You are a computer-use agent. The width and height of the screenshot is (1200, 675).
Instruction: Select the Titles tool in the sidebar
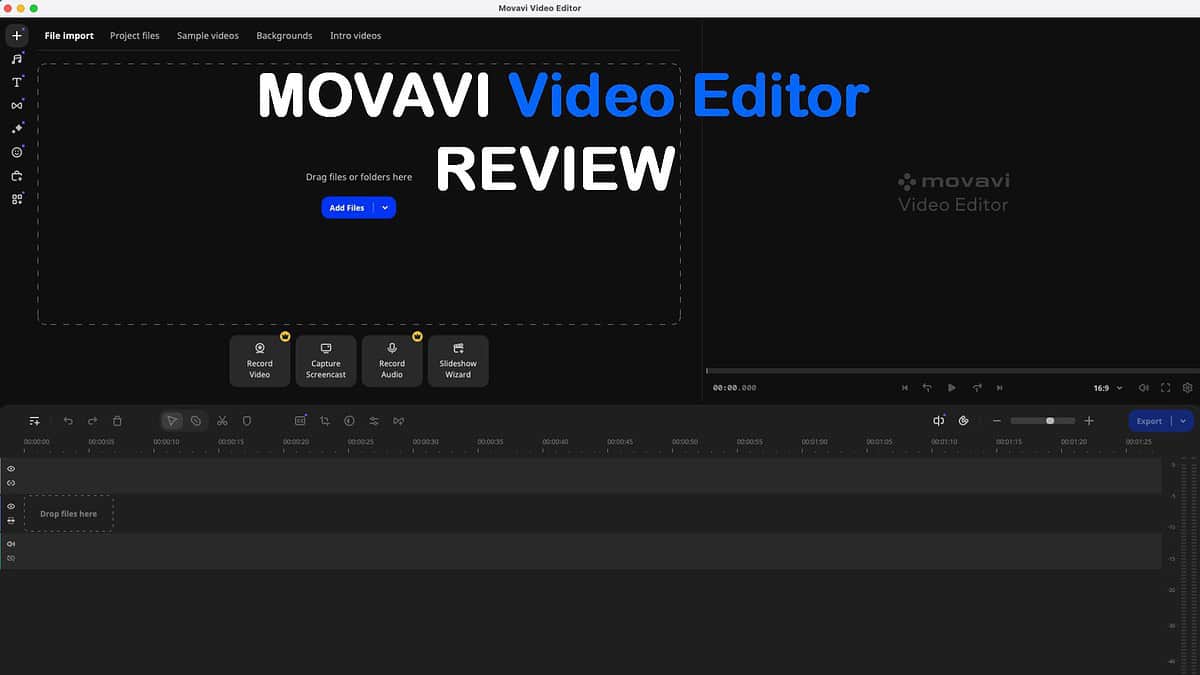coord(15,82)
